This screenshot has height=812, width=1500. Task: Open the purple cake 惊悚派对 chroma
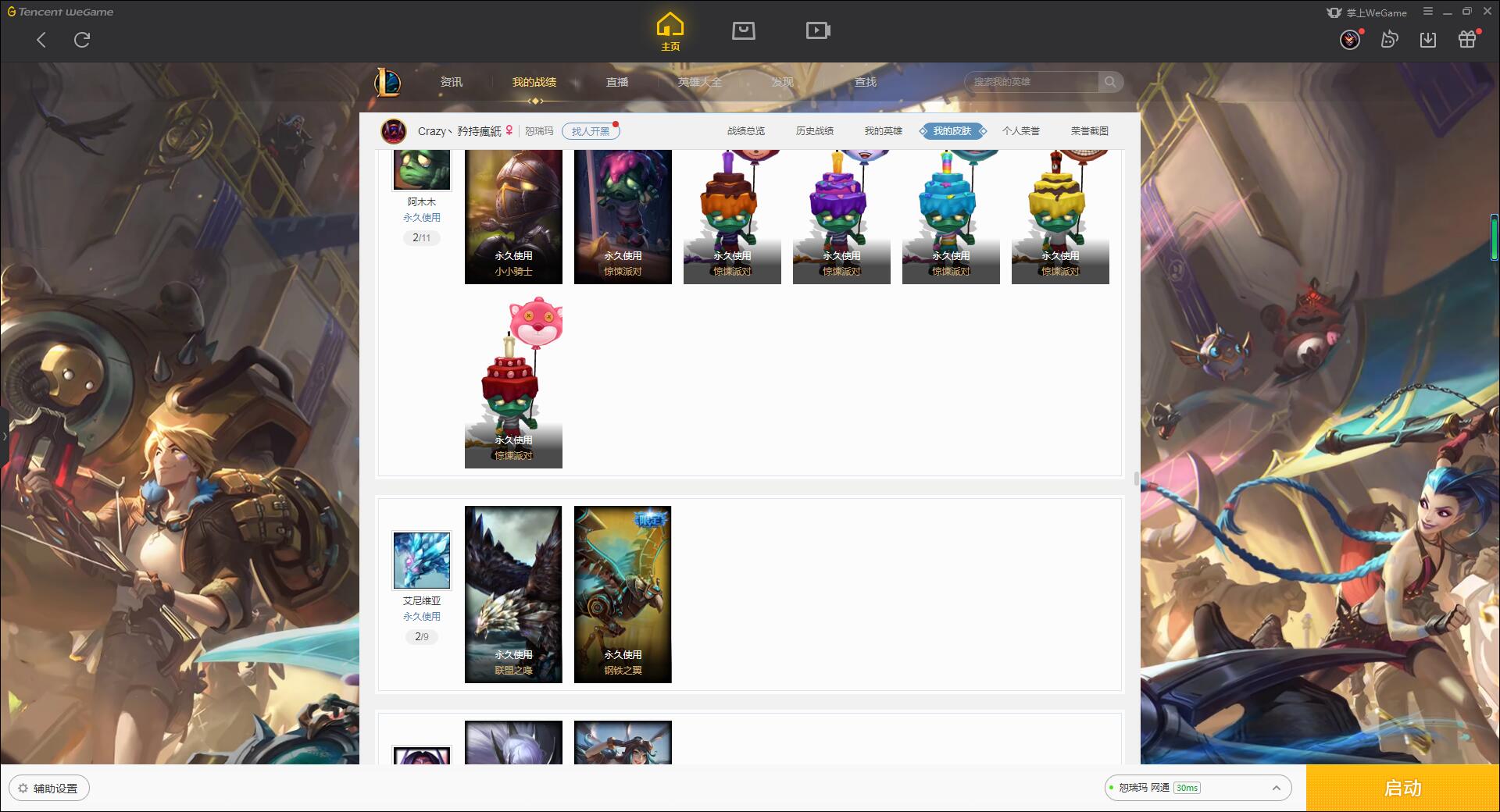(841, 217)
